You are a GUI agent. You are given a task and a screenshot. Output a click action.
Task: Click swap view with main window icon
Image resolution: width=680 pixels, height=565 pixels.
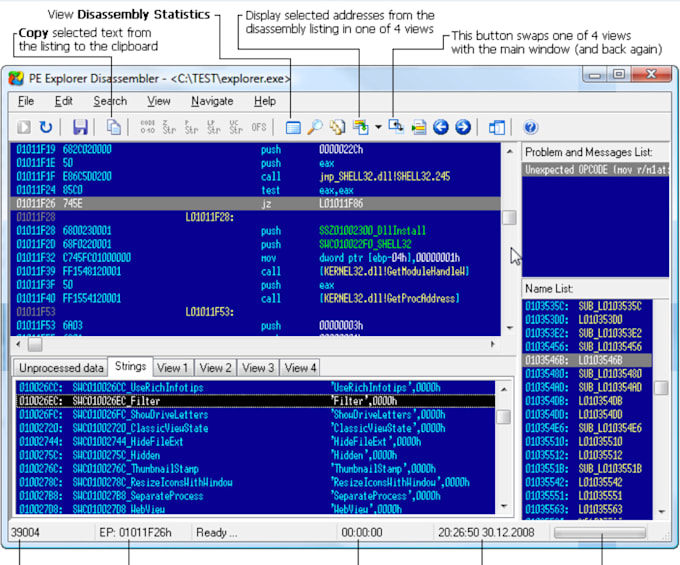(x=396, y=127)
